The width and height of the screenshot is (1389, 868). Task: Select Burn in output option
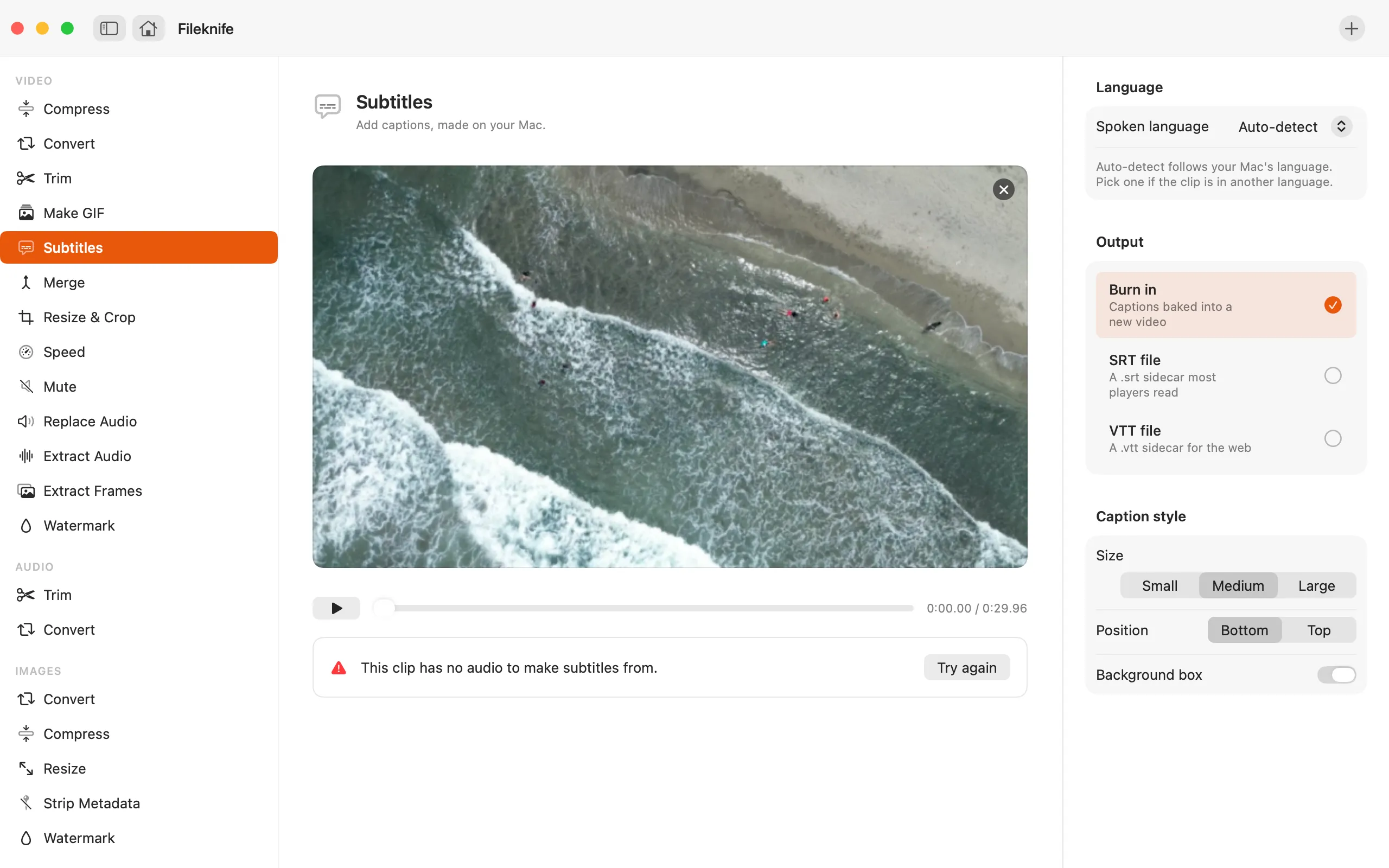[1226, 305]
